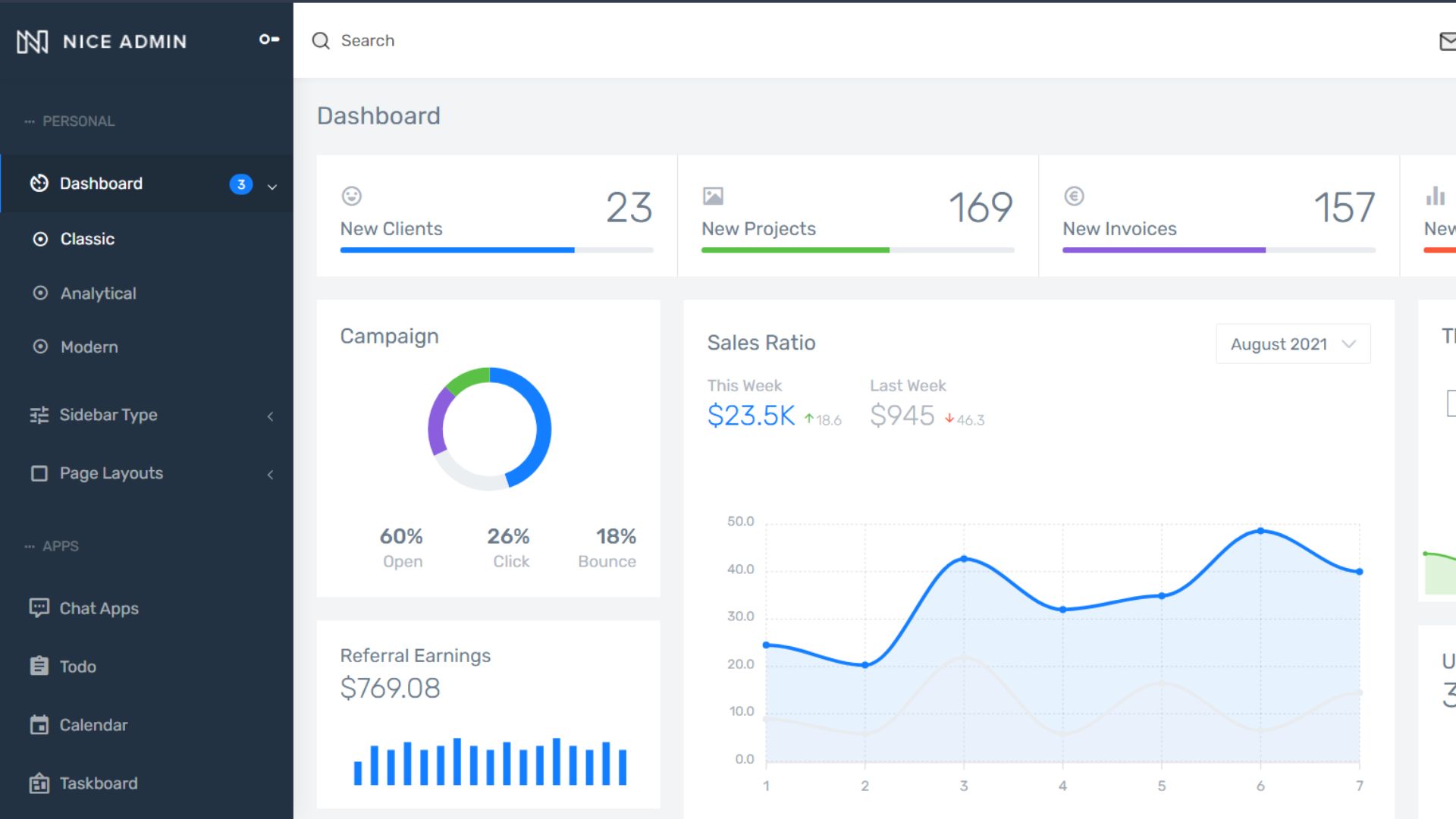
Task: Click the Sales Ratio card title
Action: (x=761, y=343)
